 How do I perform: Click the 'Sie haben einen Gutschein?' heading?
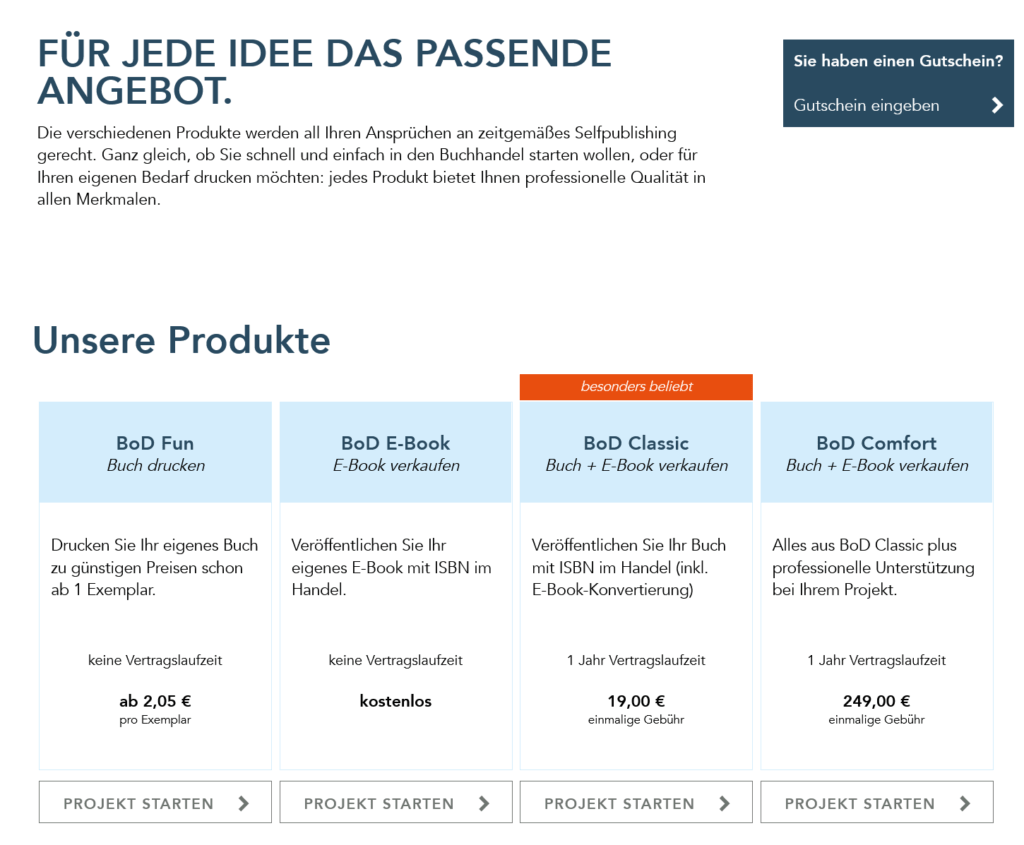coord(898,61)
